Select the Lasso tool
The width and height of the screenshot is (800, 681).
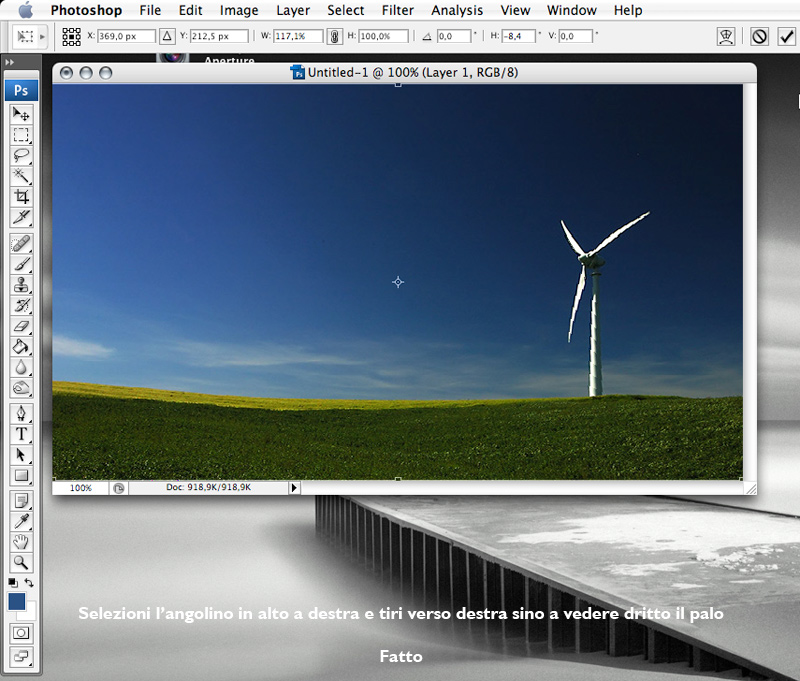[21, 156]
